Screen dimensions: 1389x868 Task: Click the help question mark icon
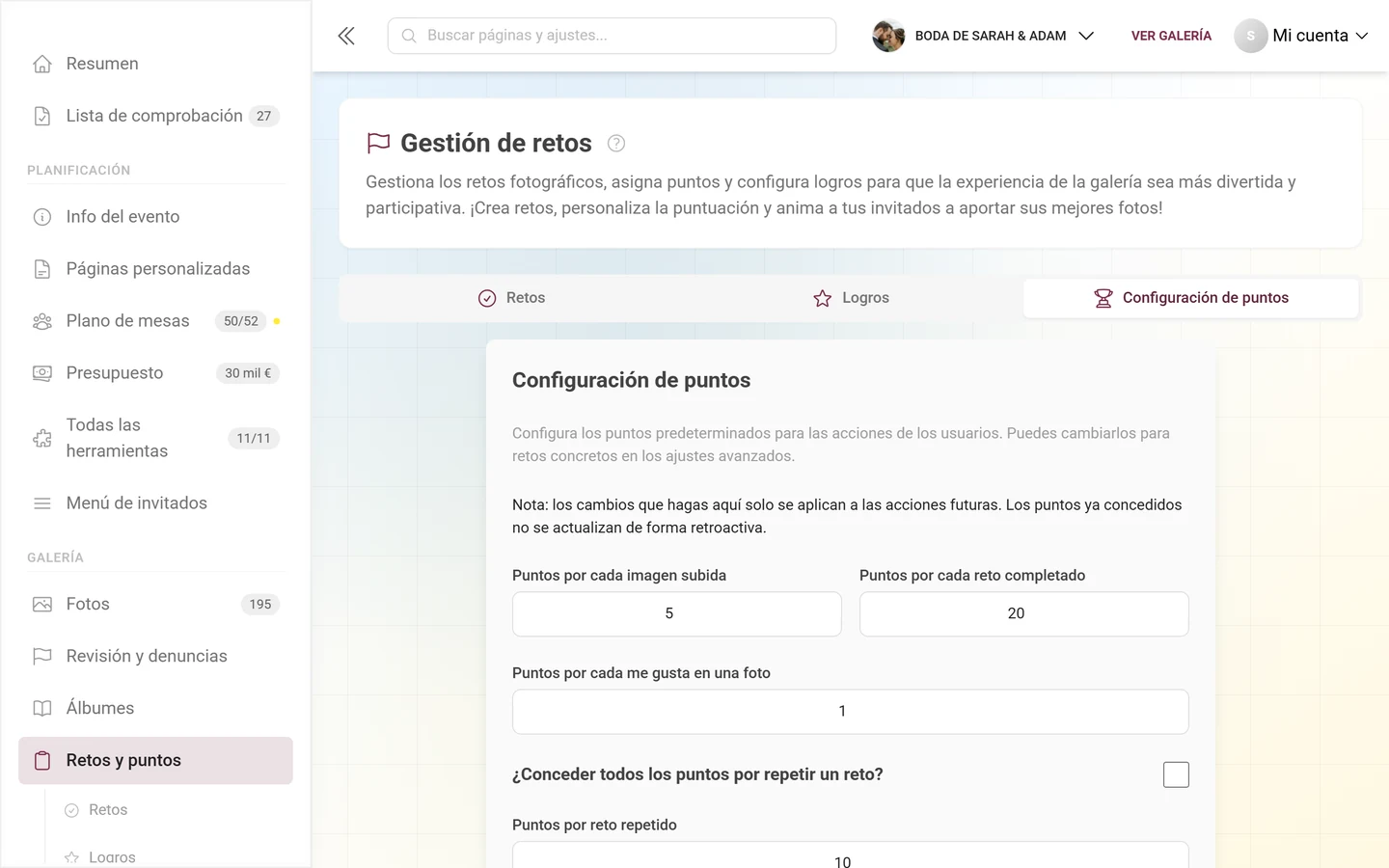click(616, 144)
